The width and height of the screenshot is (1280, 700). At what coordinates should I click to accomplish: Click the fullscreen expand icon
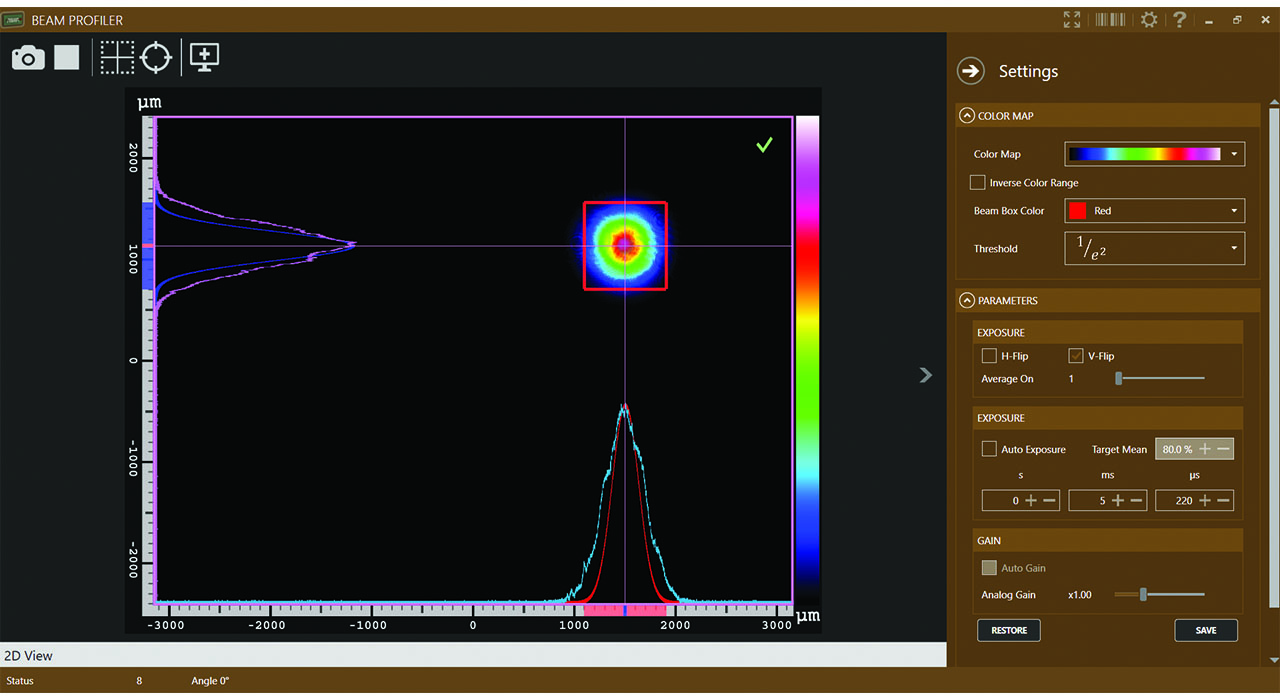[x=1071, y=19]
